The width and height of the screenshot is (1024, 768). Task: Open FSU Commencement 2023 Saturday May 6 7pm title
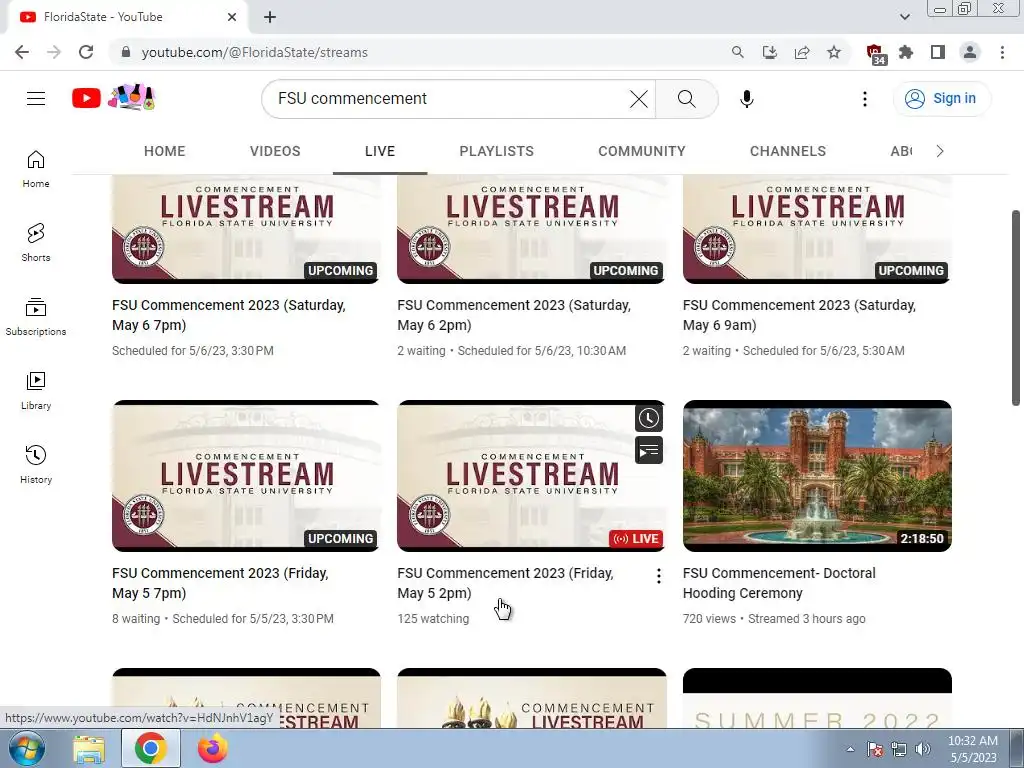[229, 315]
